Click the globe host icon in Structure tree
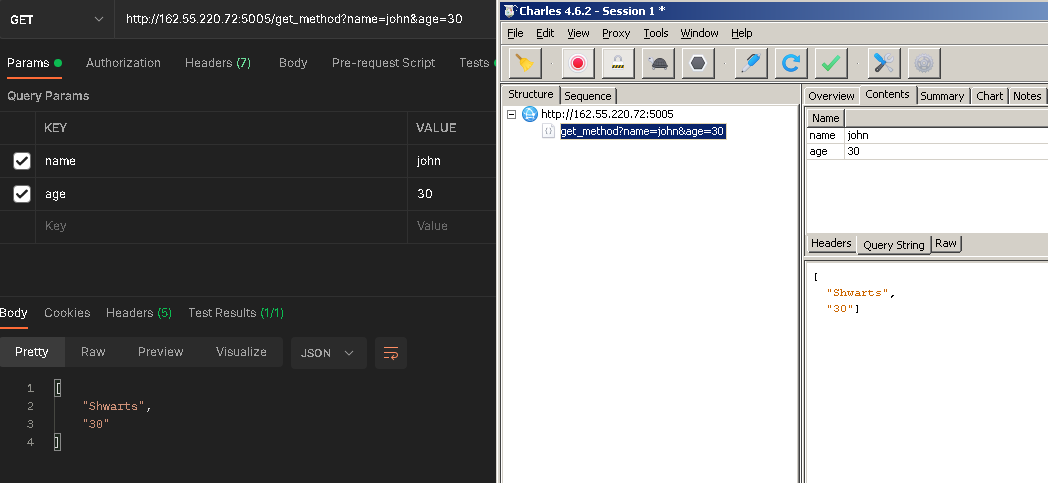Image resolution: width=1048 pixels, height=483 pixels. tap(530, 114)
